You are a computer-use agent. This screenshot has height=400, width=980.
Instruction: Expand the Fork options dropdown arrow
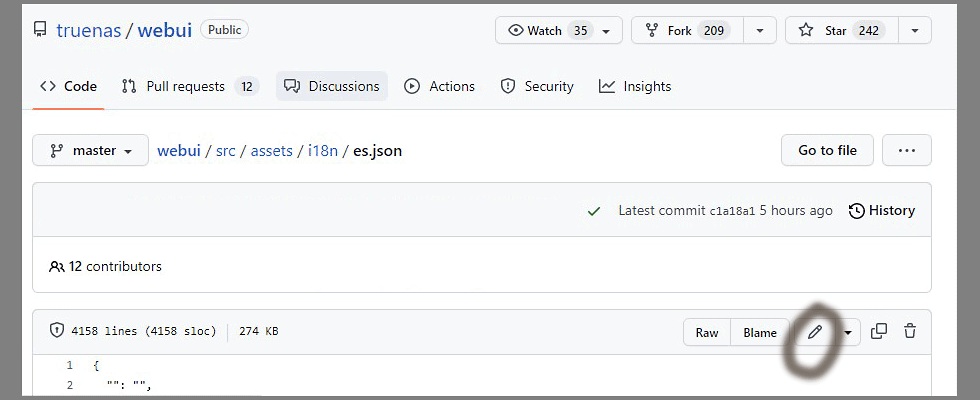[760, 31]
